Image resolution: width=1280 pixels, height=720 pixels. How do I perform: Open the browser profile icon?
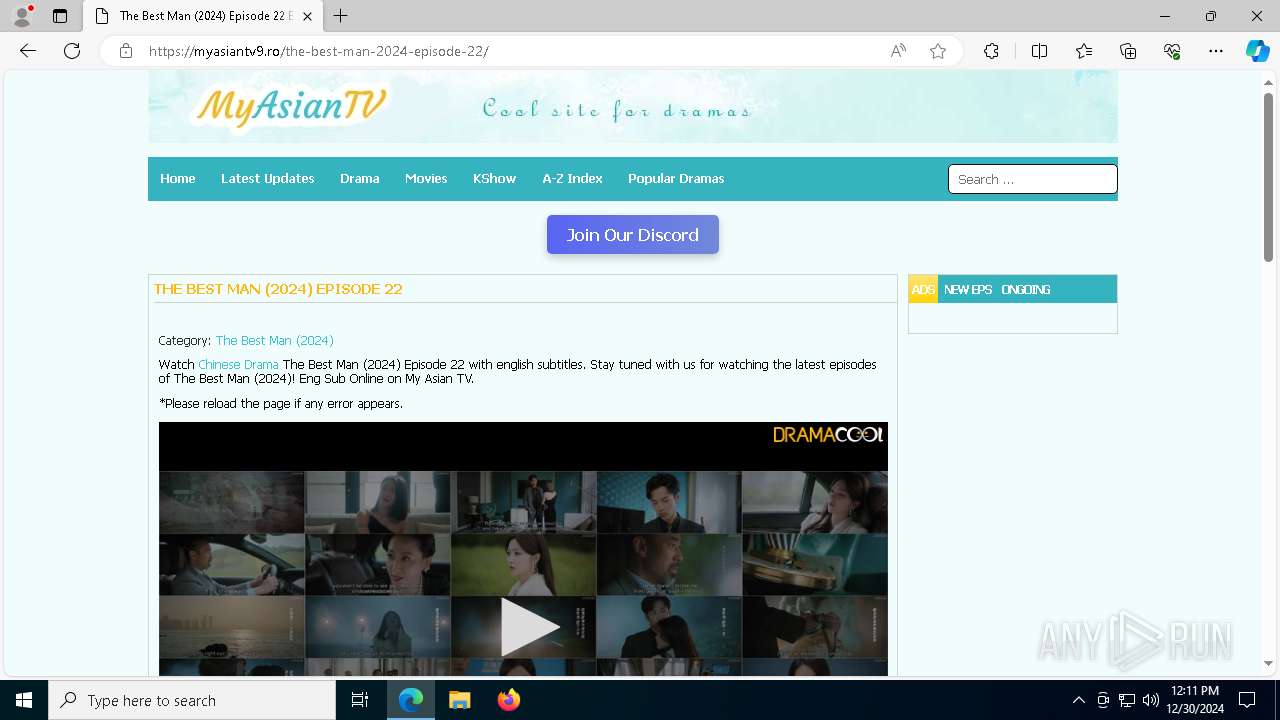coord(22,16)
